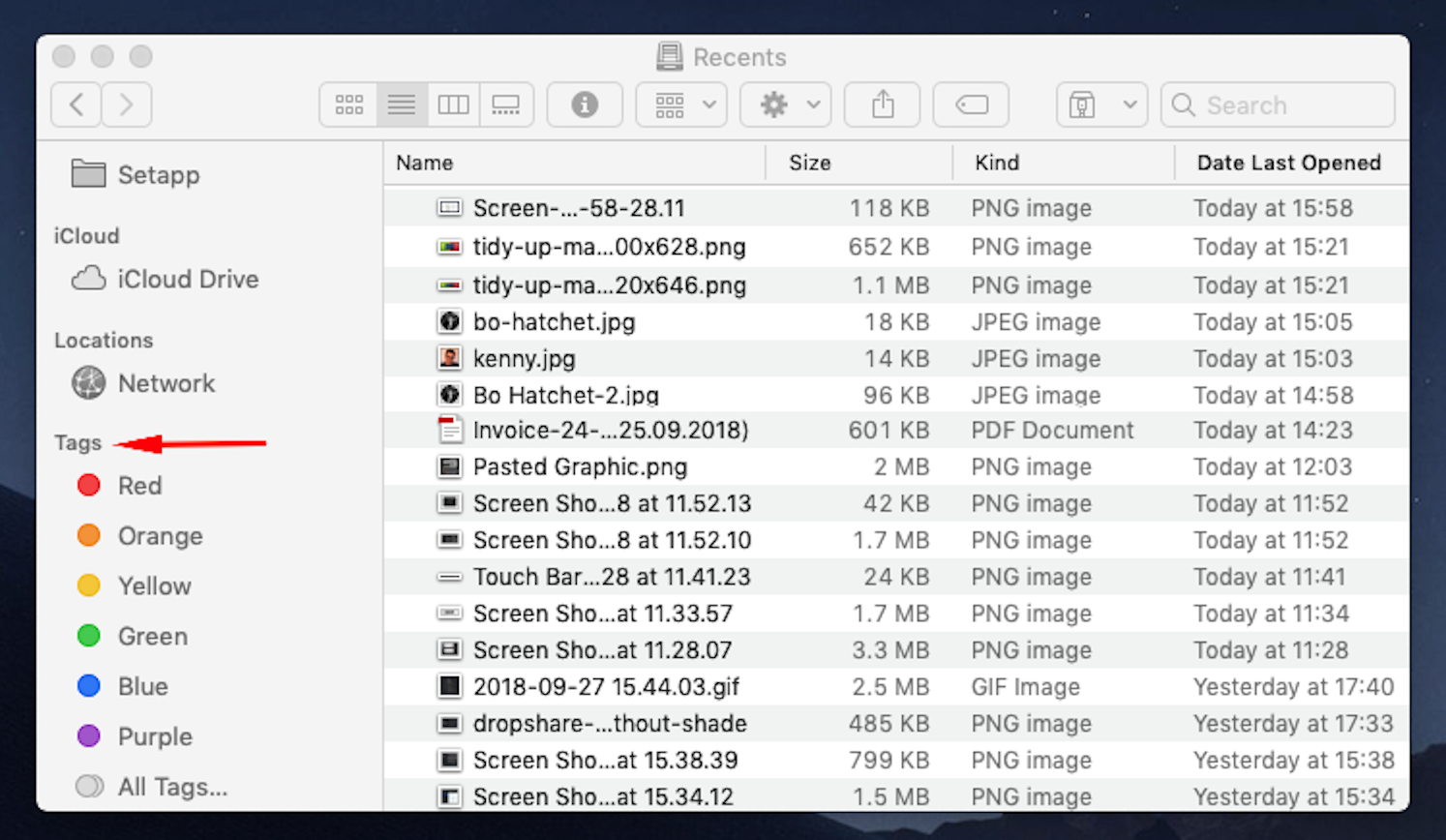1446x840 pixels.
Task: Open the item grouping dropdown
Action: [680, 105]
